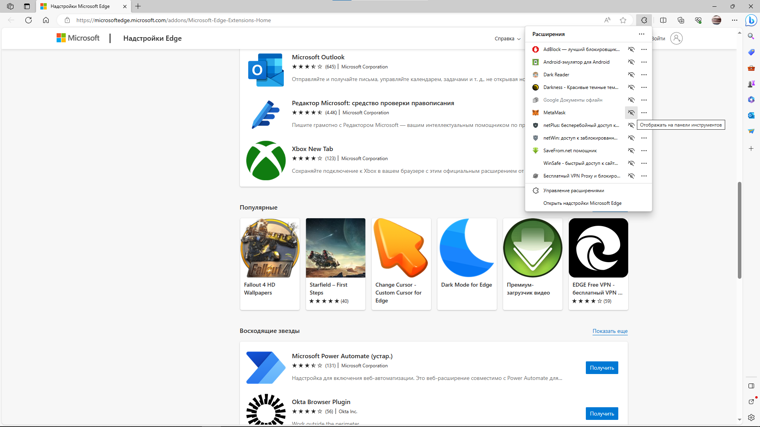
Task: Open more actions for Android emulator extension
Action: pyautogui.click(x=644, y=62)
